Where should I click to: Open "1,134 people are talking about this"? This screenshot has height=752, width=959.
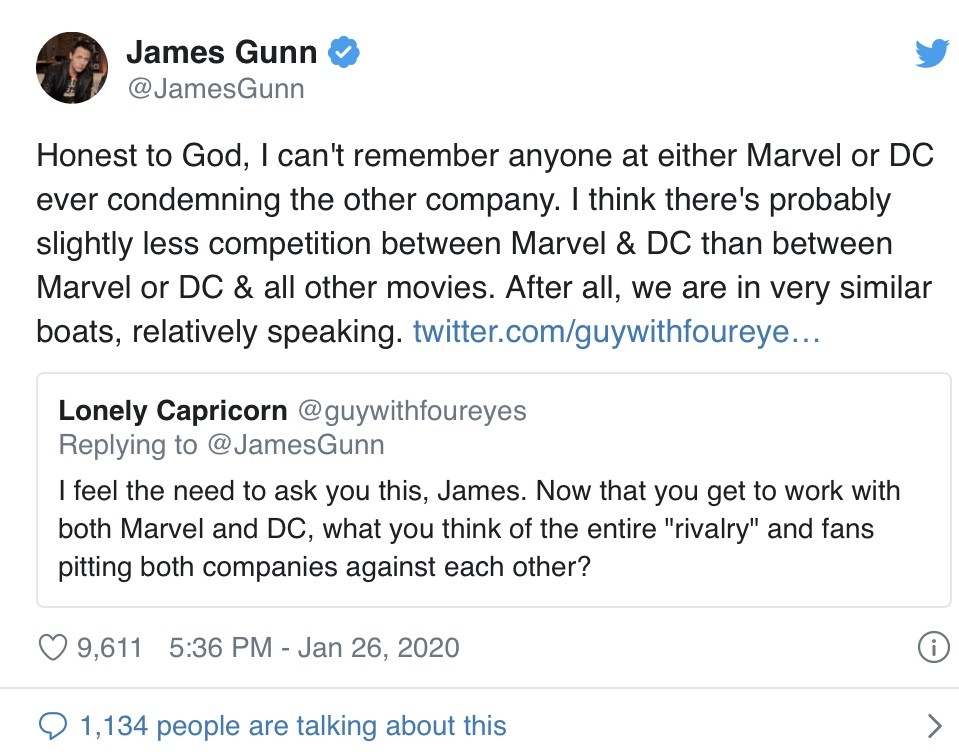point(292,725)
